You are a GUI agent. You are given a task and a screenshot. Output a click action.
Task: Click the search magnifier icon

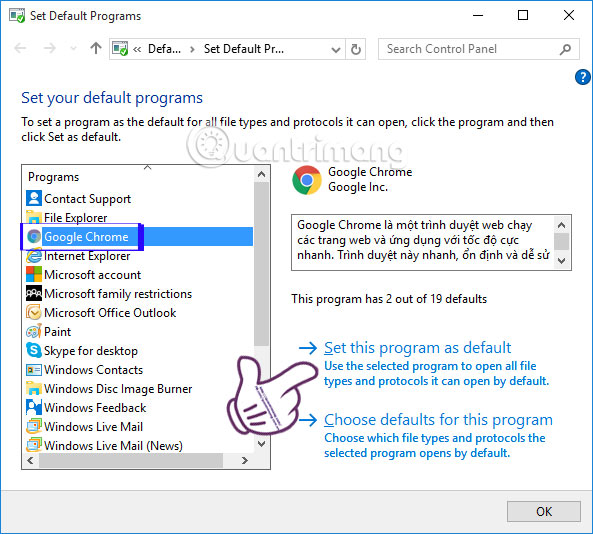pos(565,49)
